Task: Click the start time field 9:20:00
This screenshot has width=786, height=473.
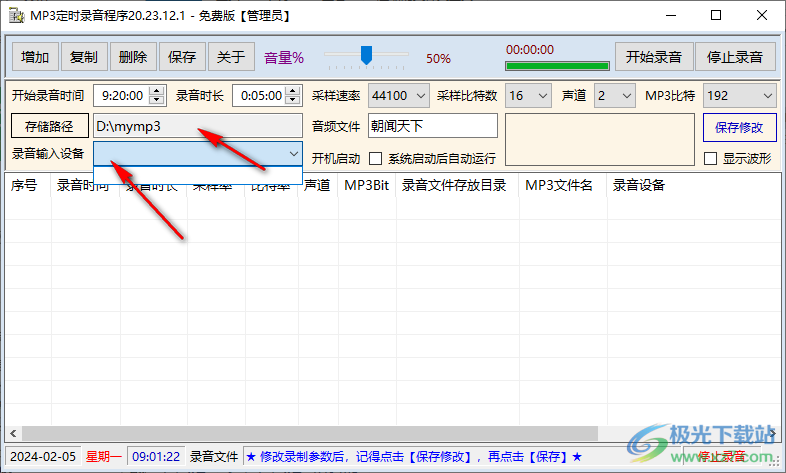Action: (x=122, y=95)
